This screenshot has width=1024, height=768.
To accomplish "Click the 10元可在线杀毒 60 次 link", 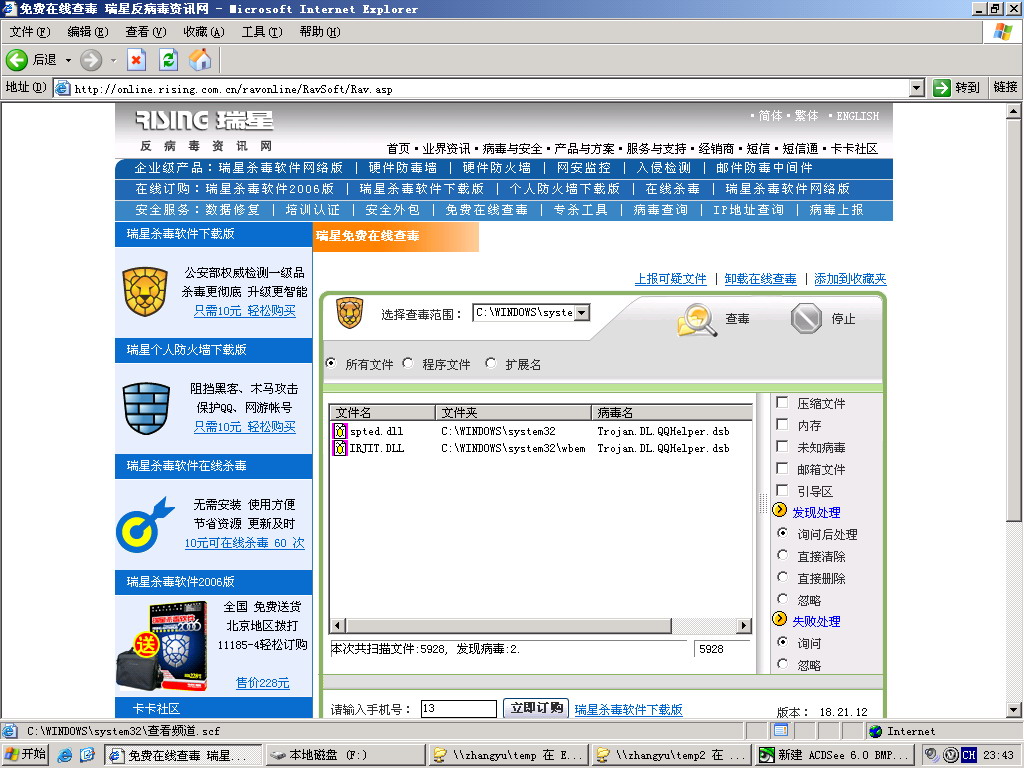I will pyautogui.click(x=245, y=543).
